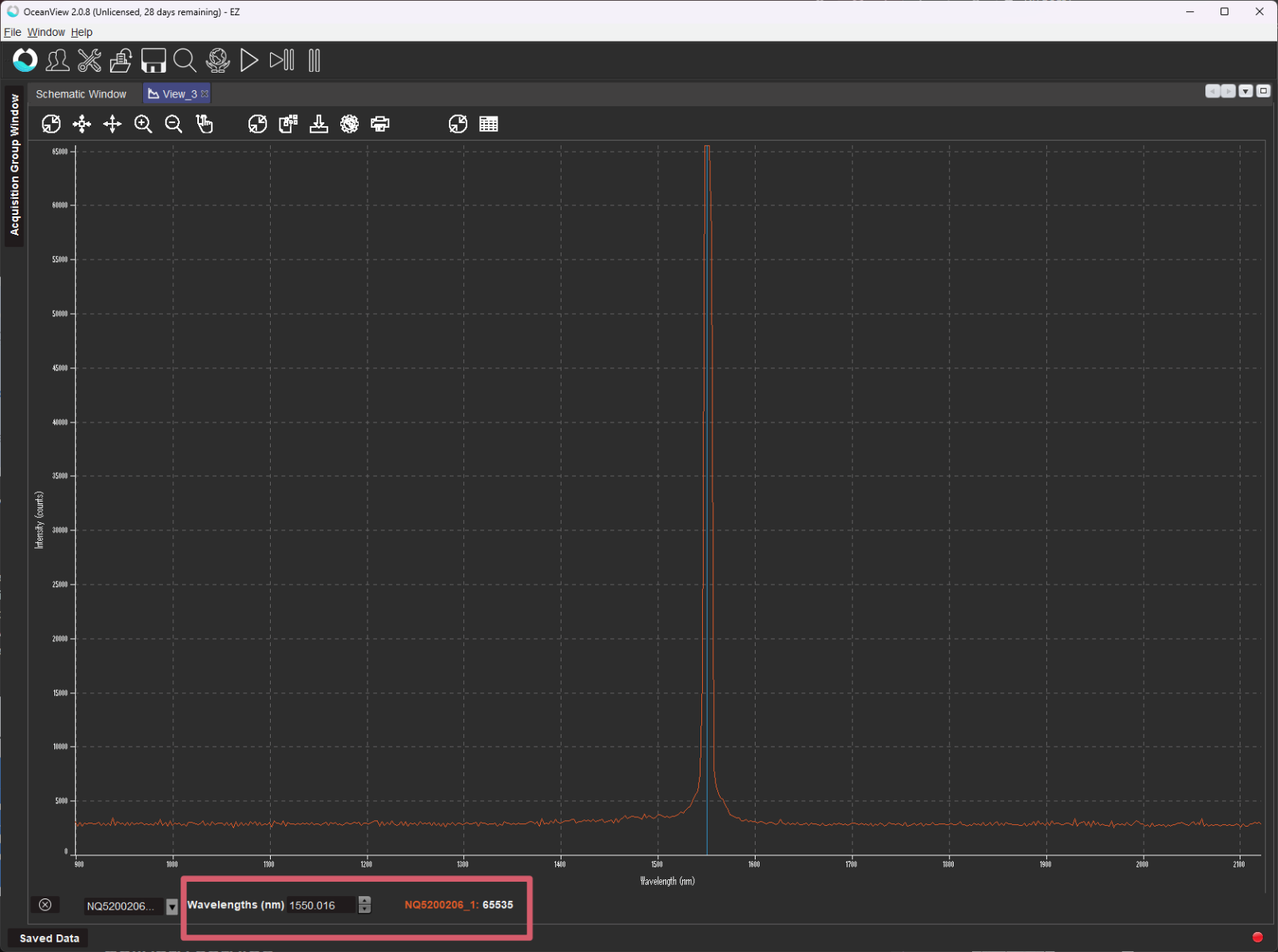This screenshot has height=952, width=1278.
Task: Click the floppy disk save icon
Action: click(153, 61)
